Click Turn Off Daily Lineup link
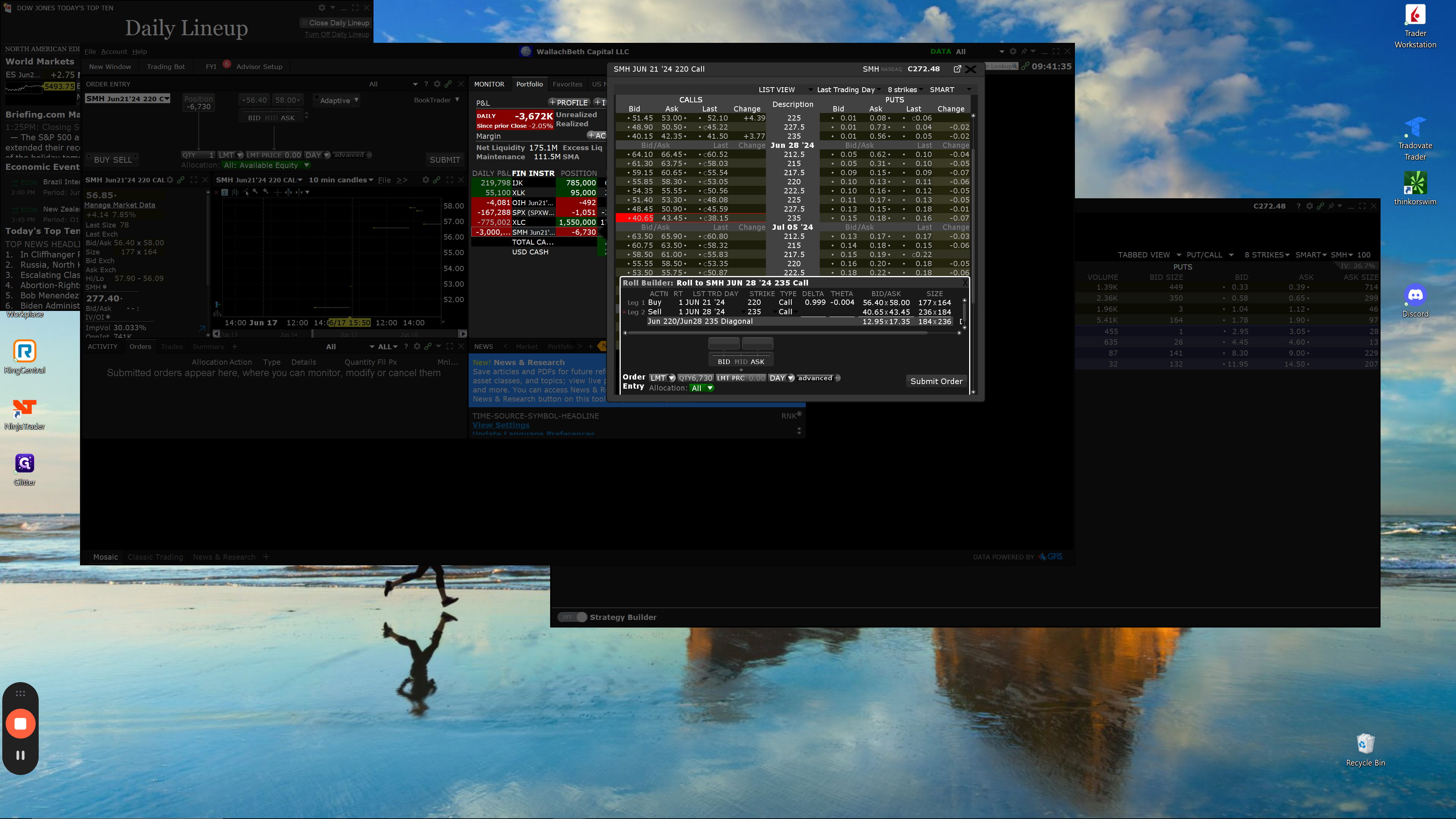The width and height of the screenshot is (1456, 819). 336,35
